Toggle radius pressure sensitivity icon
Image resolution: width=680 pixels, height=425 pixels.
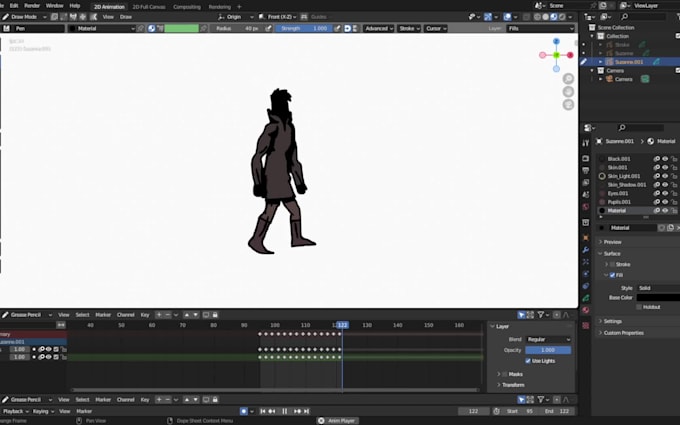268,28
